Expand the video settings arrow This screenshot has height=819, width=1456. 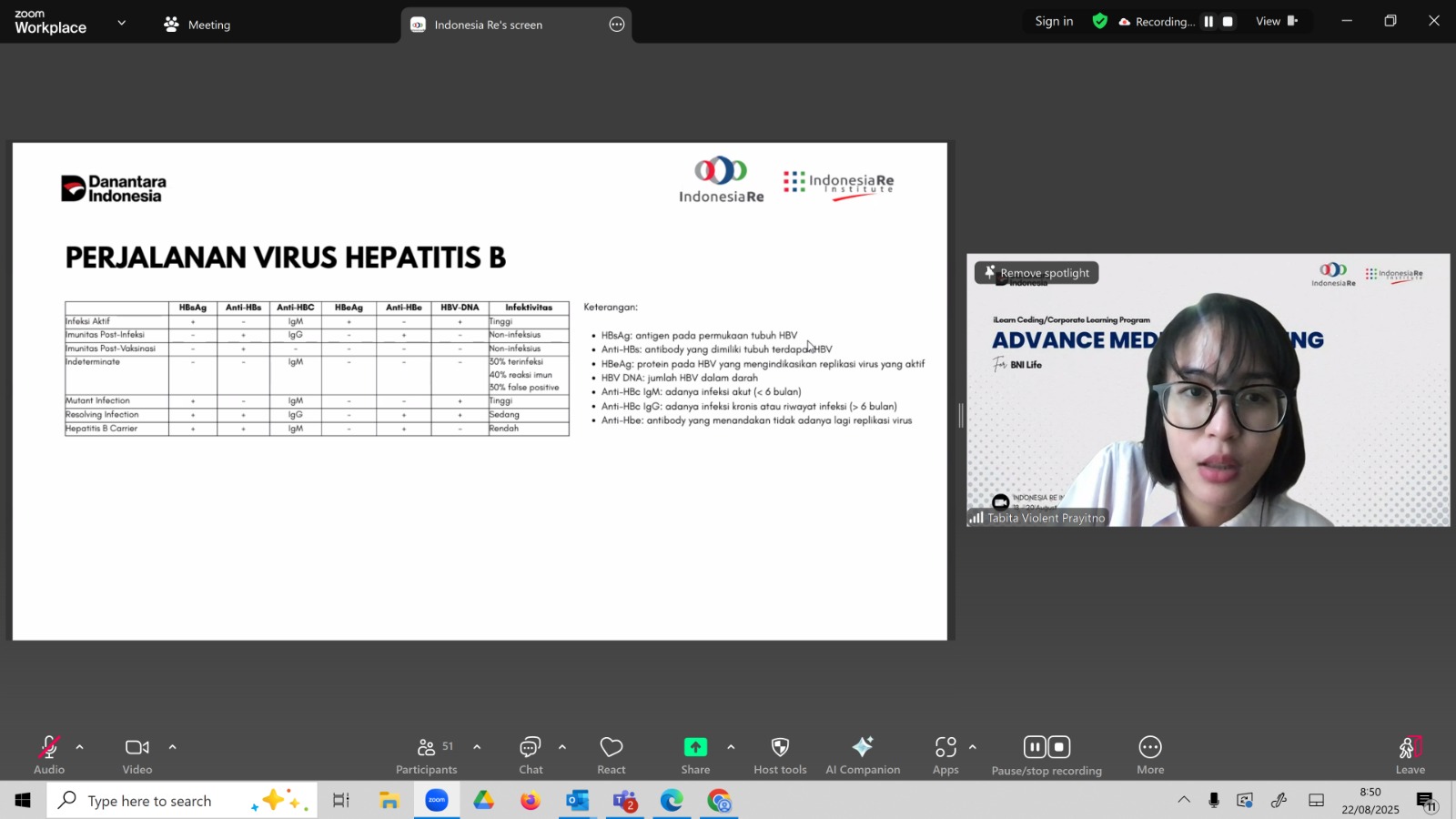[172, 747]
